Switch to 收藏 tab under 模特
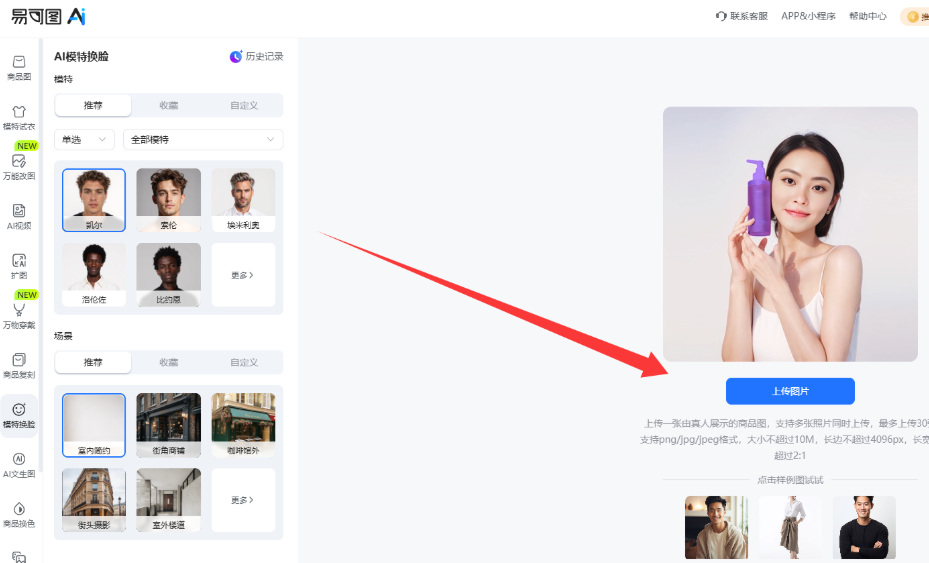Screen dimensions: 929x563 click(x=169, y=106)
